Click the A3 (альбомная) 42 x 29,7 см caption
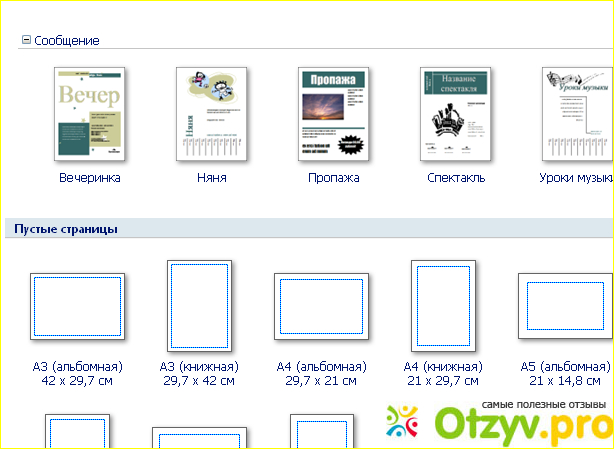This screenshot has height=449, width=614. pos(78,374)
